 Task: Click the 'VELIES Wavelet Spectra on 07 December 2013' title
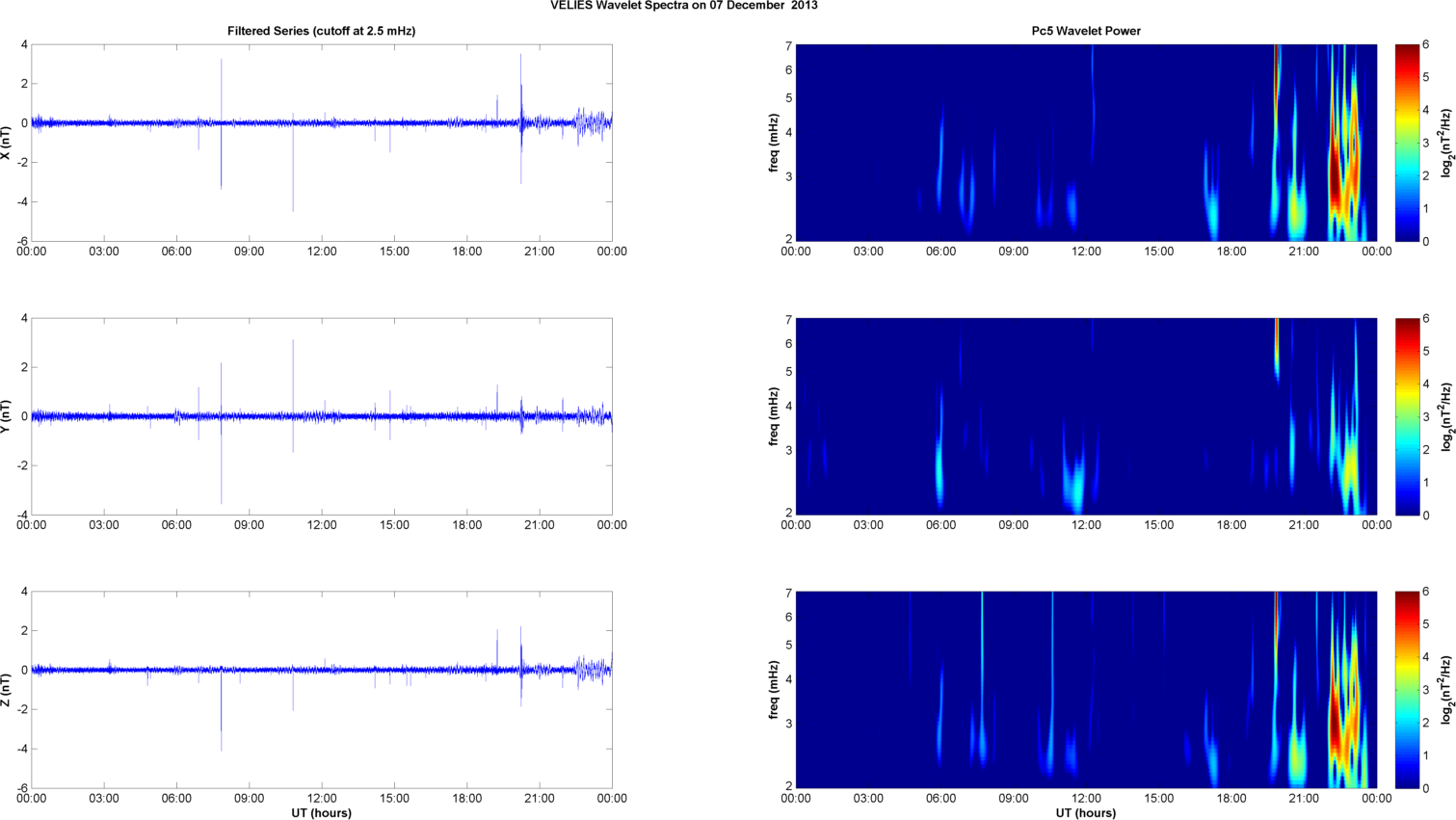(684, 6)
